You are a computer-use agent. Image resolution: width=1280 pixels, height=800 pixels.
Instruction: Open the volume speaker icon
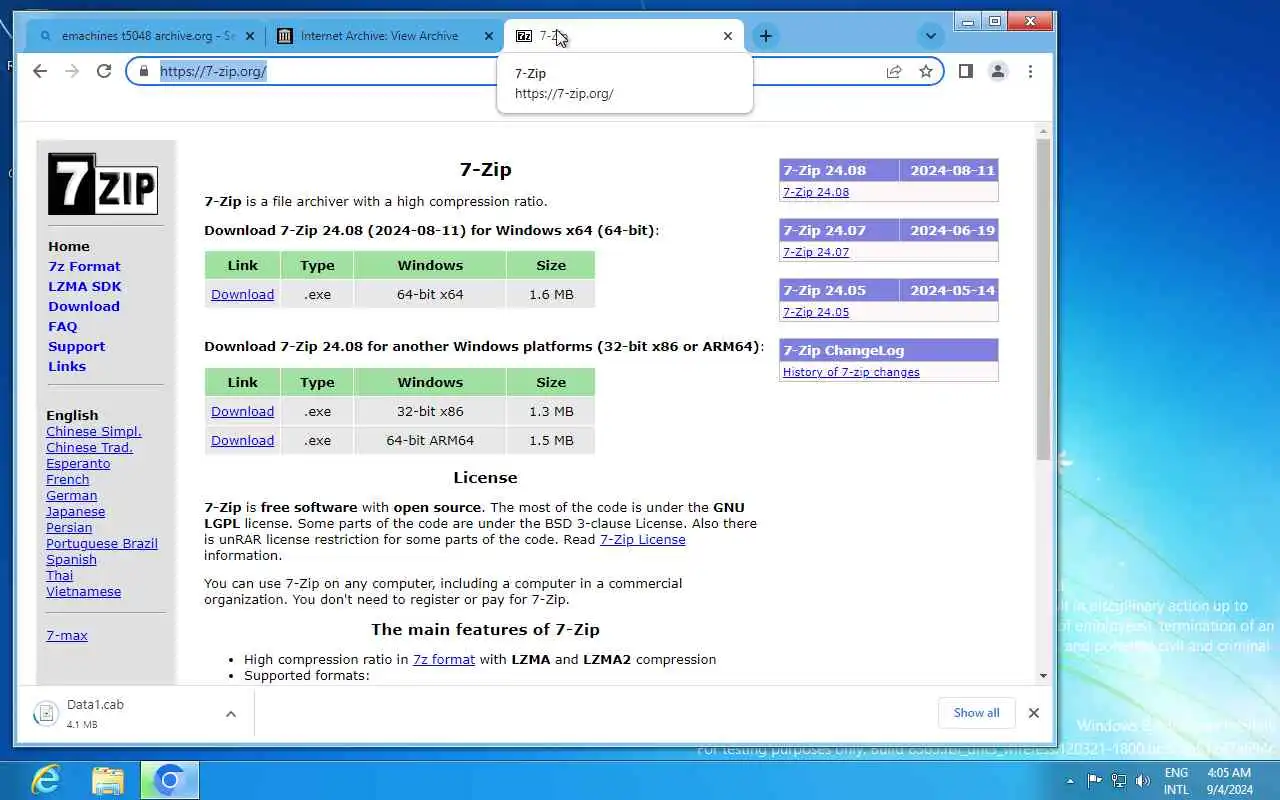point(1143,780)
